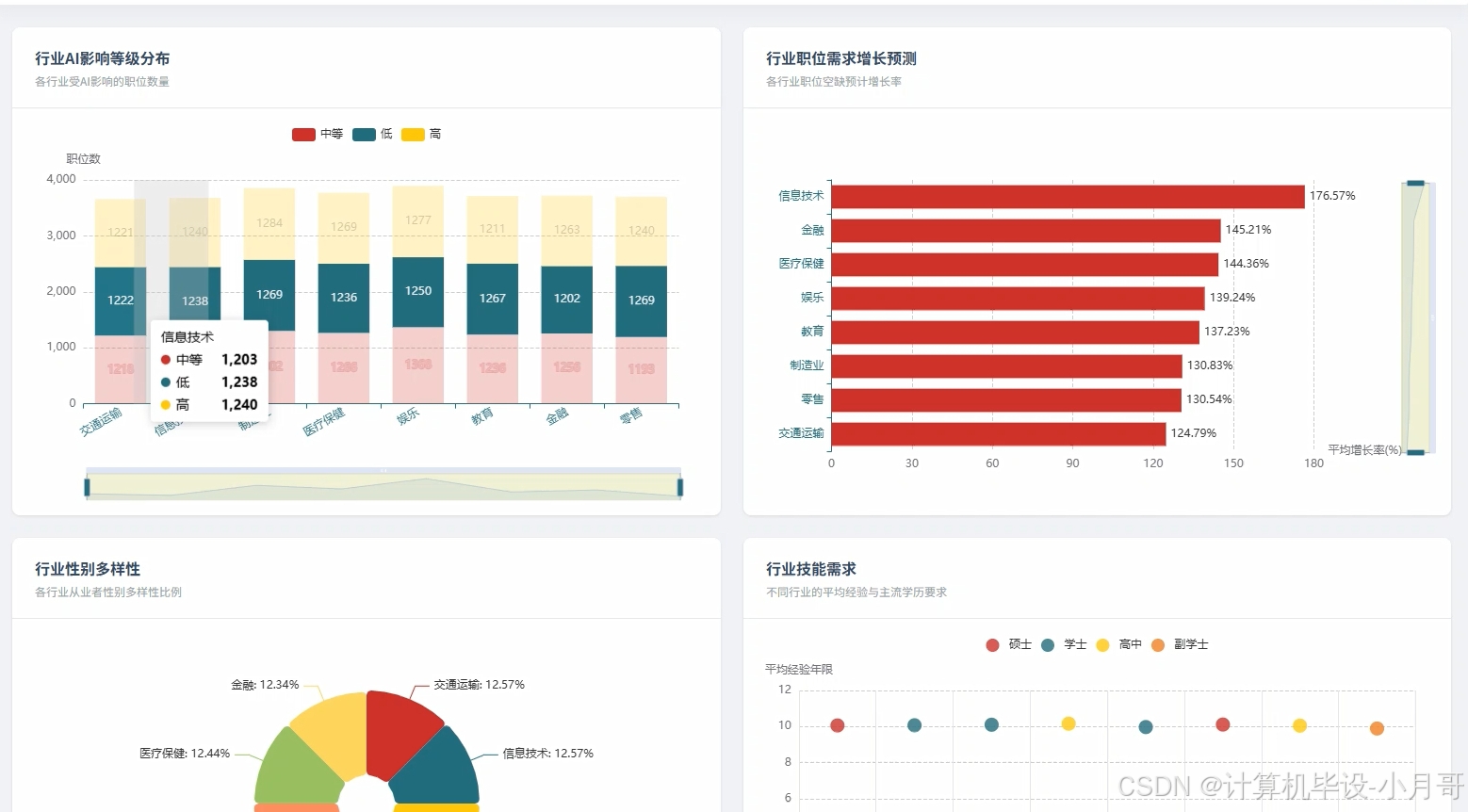This screenshot has width=1468, height=812.
Task: Click the 行业性别多样性 card title
Action: pos(88,569)
